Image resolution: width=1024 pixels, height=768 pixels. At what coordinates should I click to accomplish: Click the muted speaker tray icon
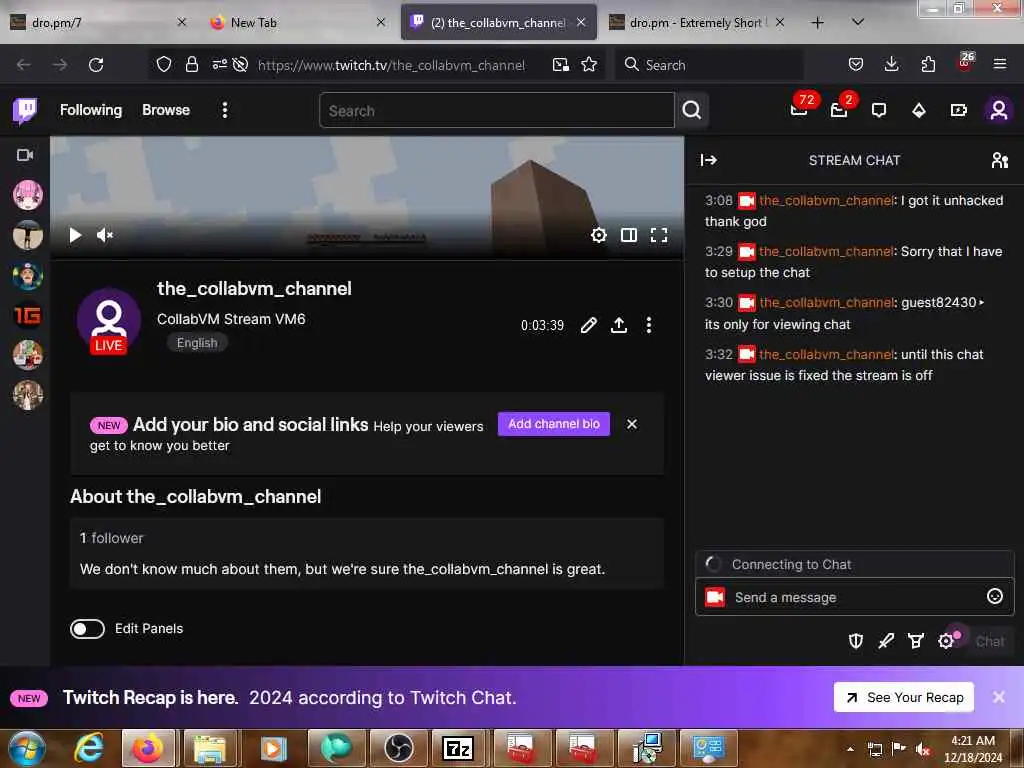[922, 749]
